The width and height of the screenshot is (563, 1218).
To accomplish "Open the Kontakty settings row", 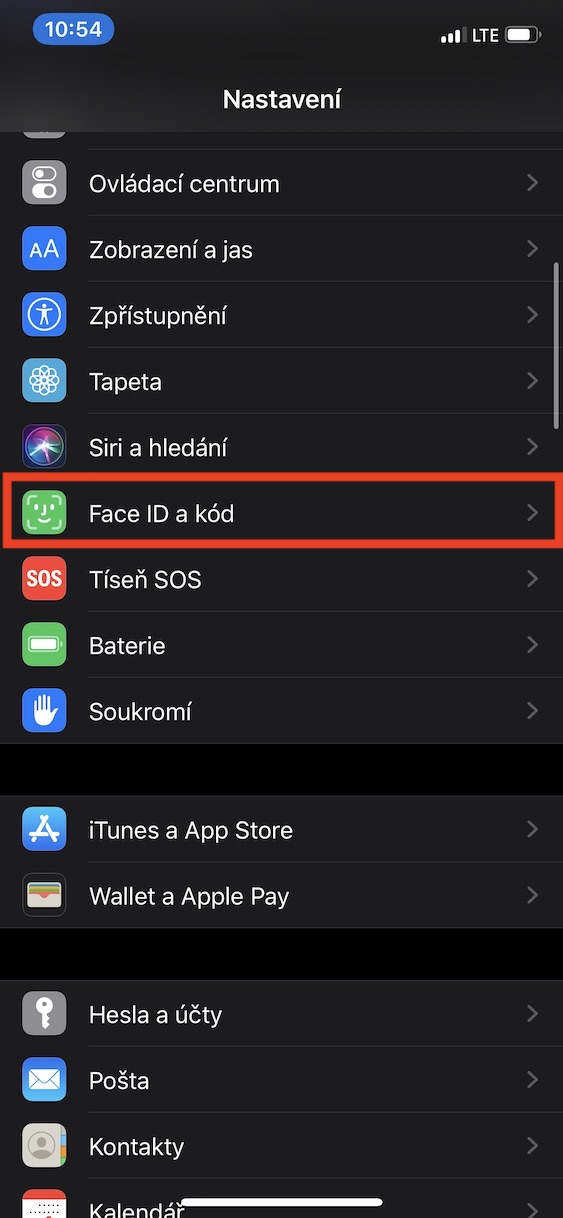I will 281,1146.
